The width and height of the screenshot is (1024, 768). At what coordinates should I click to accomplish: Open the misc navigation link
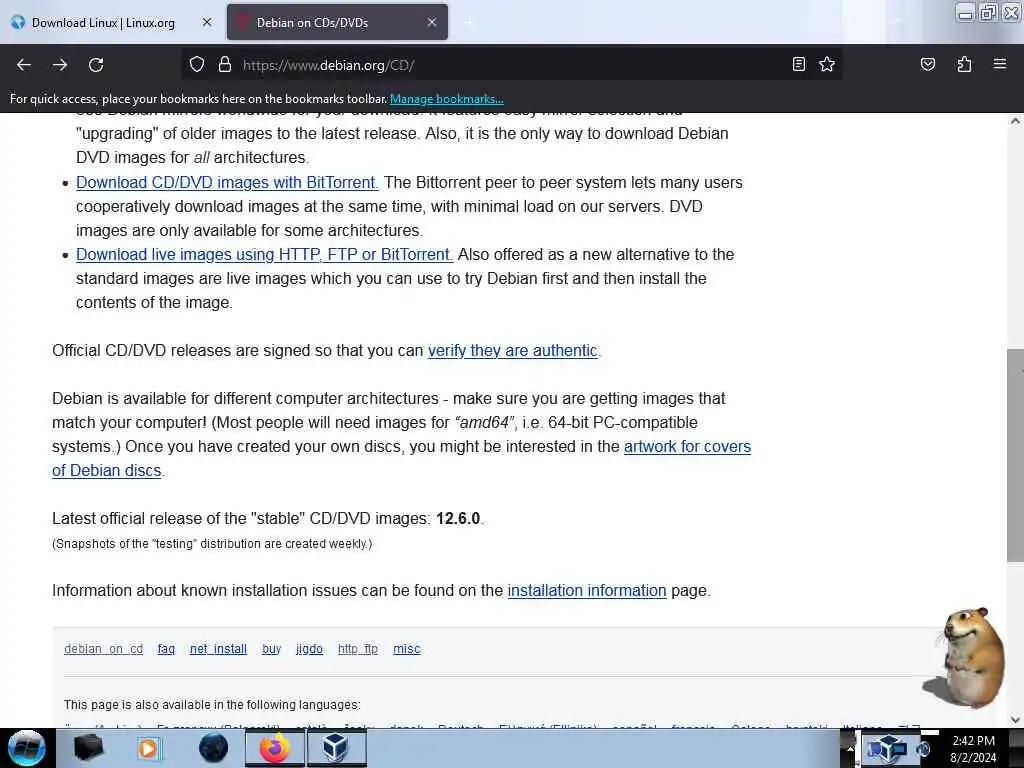(x=407, y=649)
